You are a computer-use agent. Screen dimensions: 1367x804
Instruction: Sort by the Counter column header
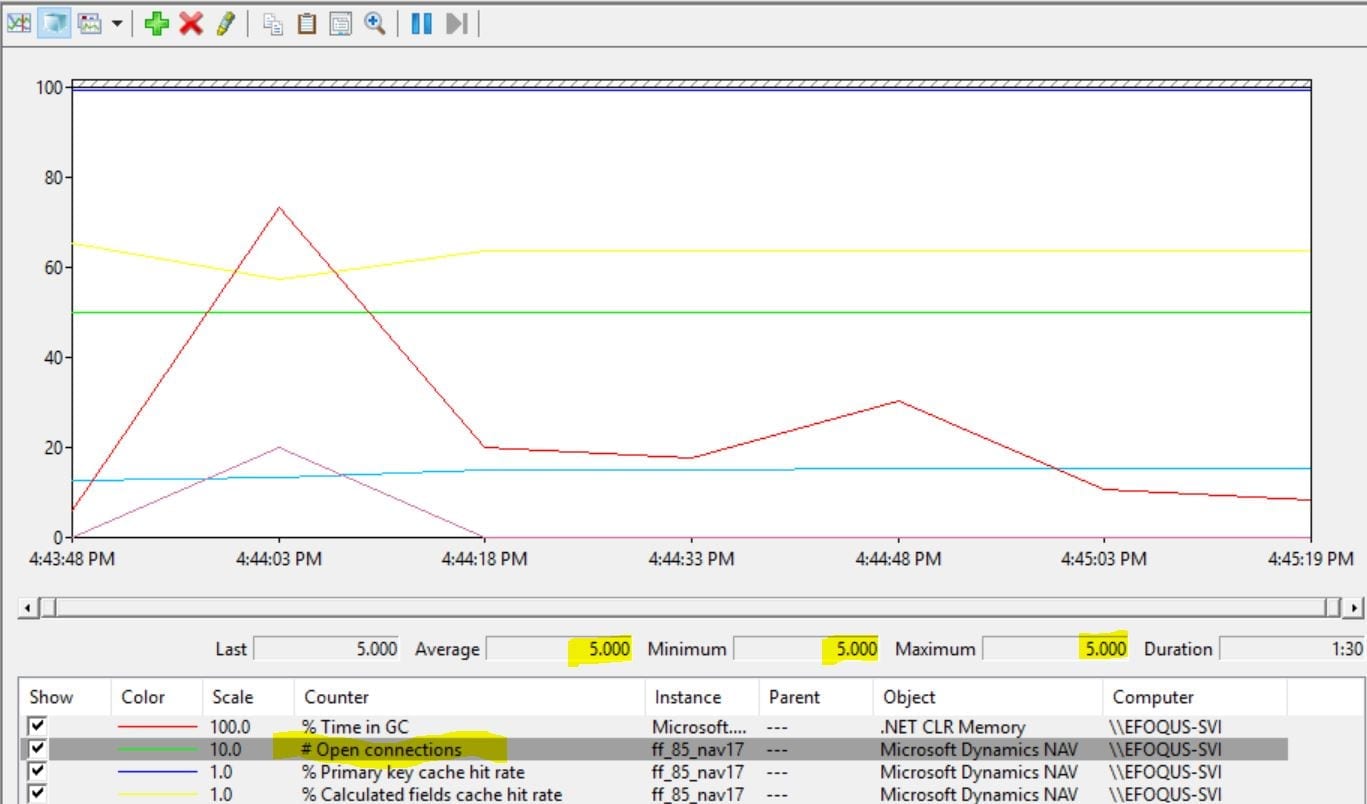[x=470, y=697]
